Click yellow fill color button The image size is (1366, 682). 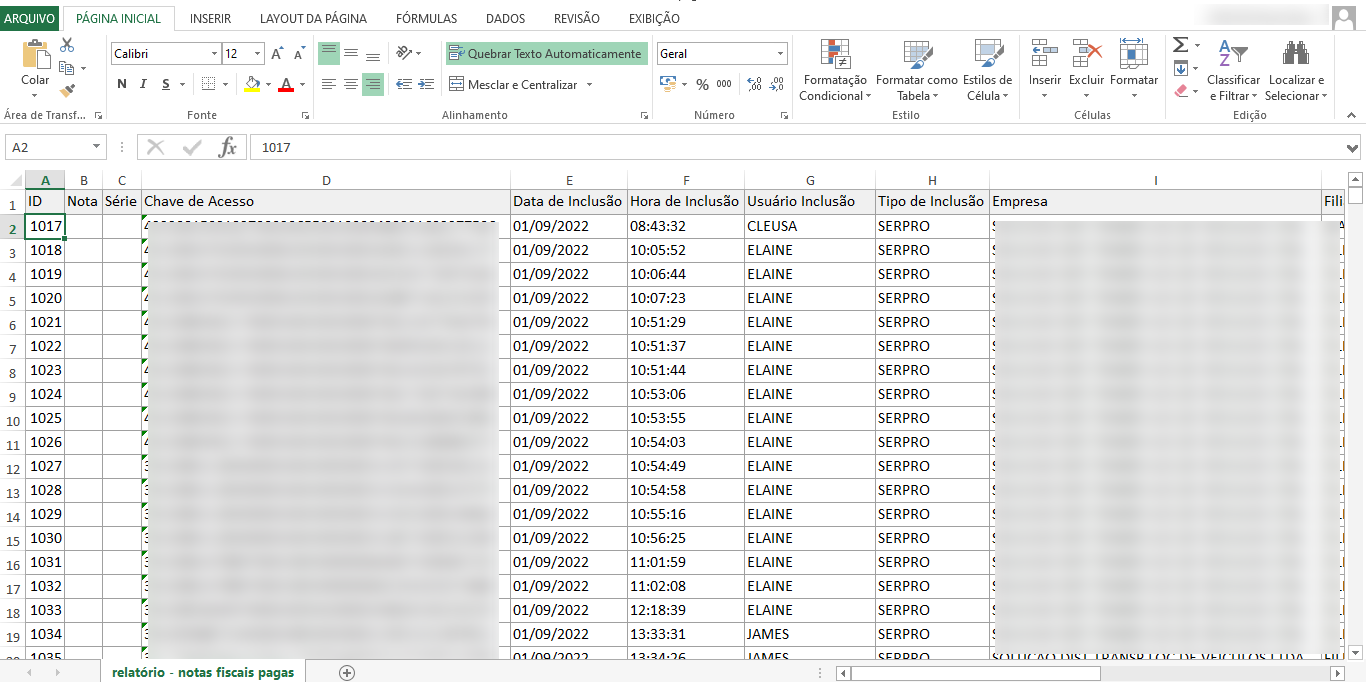click(x=252, y=84)
